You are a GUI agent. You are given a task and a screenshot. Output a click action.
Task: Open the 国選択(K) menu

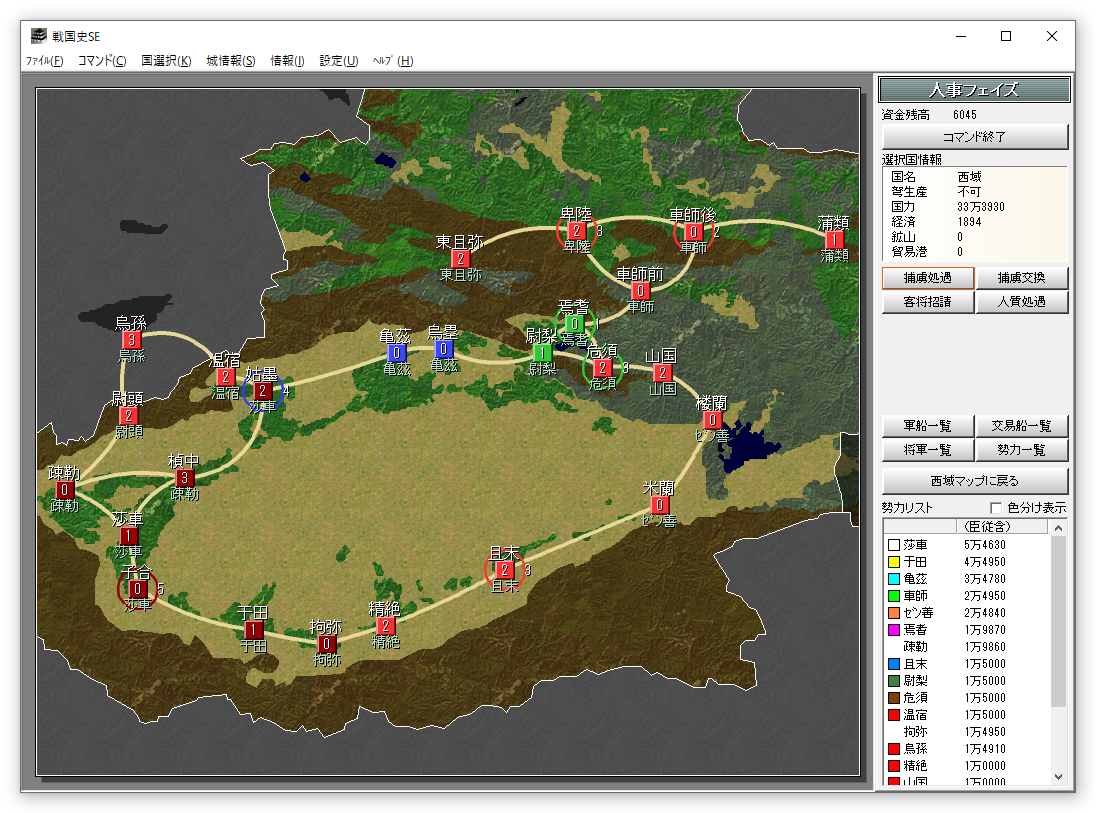pos(166,61)
